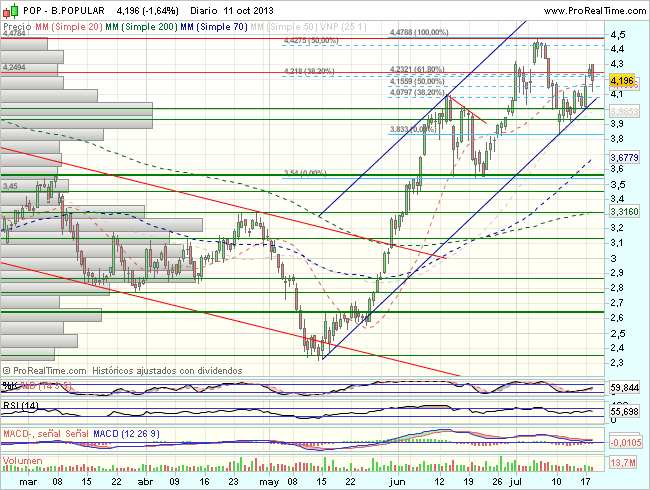Click the 3,45 level label on volume profile
650x490 pixels.
(10, 187)
